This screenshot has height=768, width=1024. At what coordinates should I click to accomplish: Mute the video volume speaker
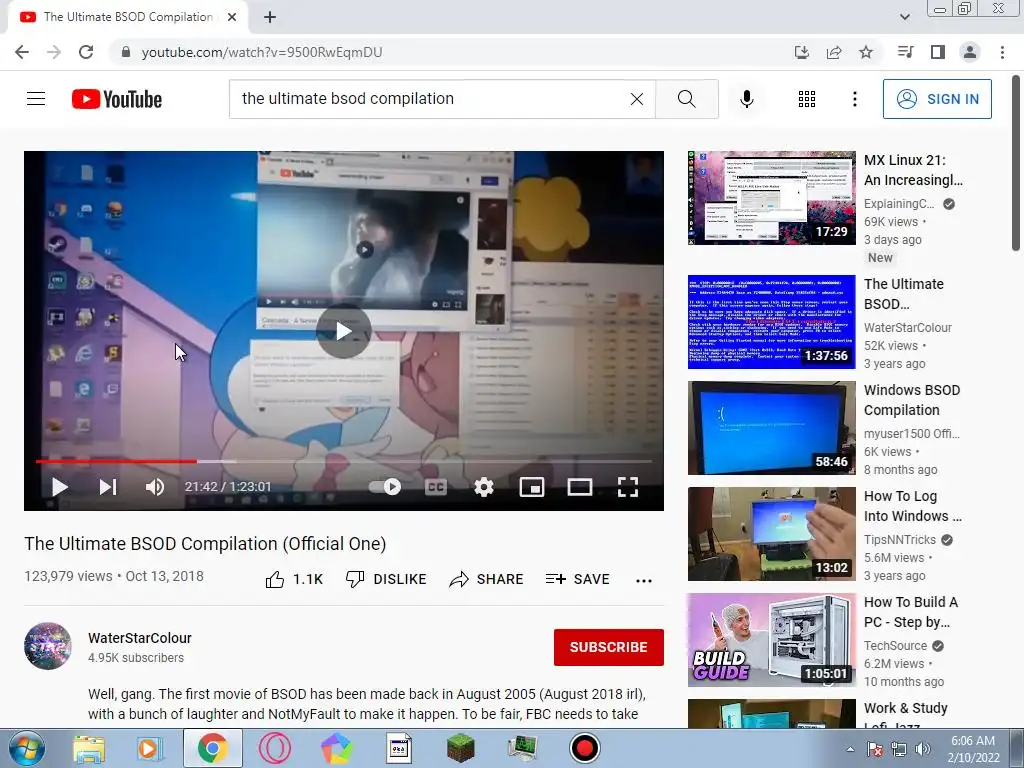[x=155, y=487]
